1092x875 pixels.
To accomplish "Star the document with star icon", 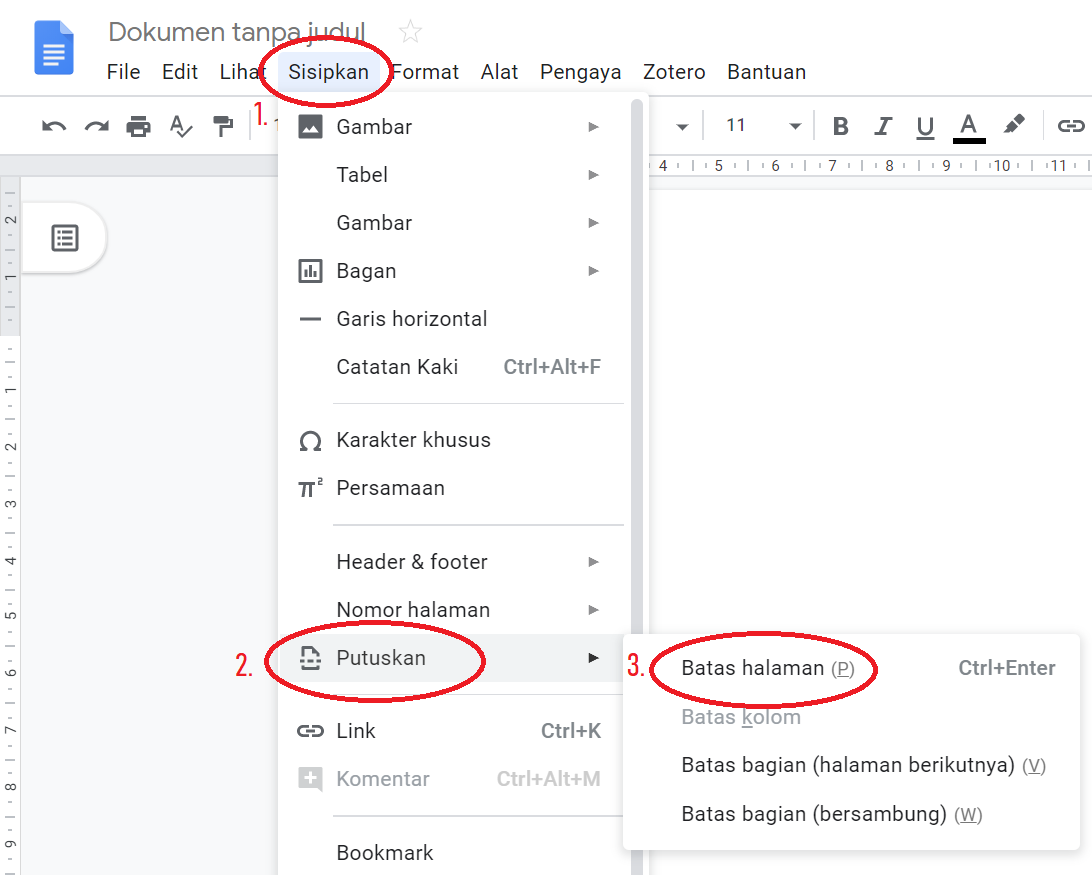I will pyautogui.click(x=410, y=32).
